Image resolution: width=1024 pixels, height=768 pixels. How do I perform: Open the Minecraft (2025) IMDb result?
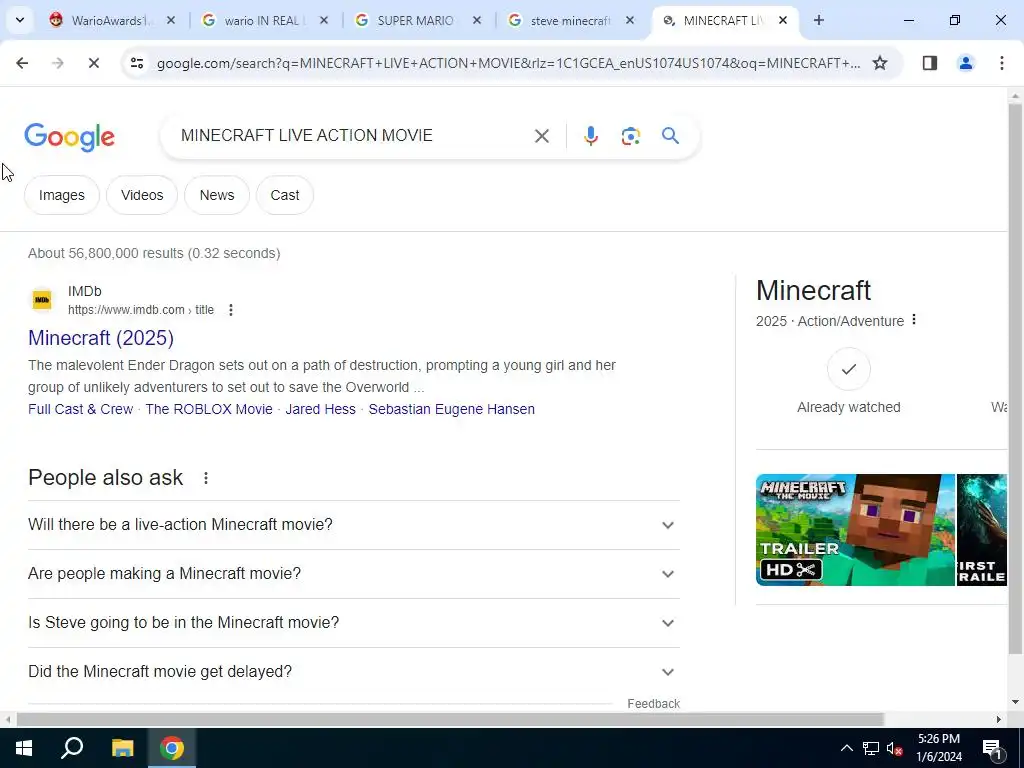(101, 338)
